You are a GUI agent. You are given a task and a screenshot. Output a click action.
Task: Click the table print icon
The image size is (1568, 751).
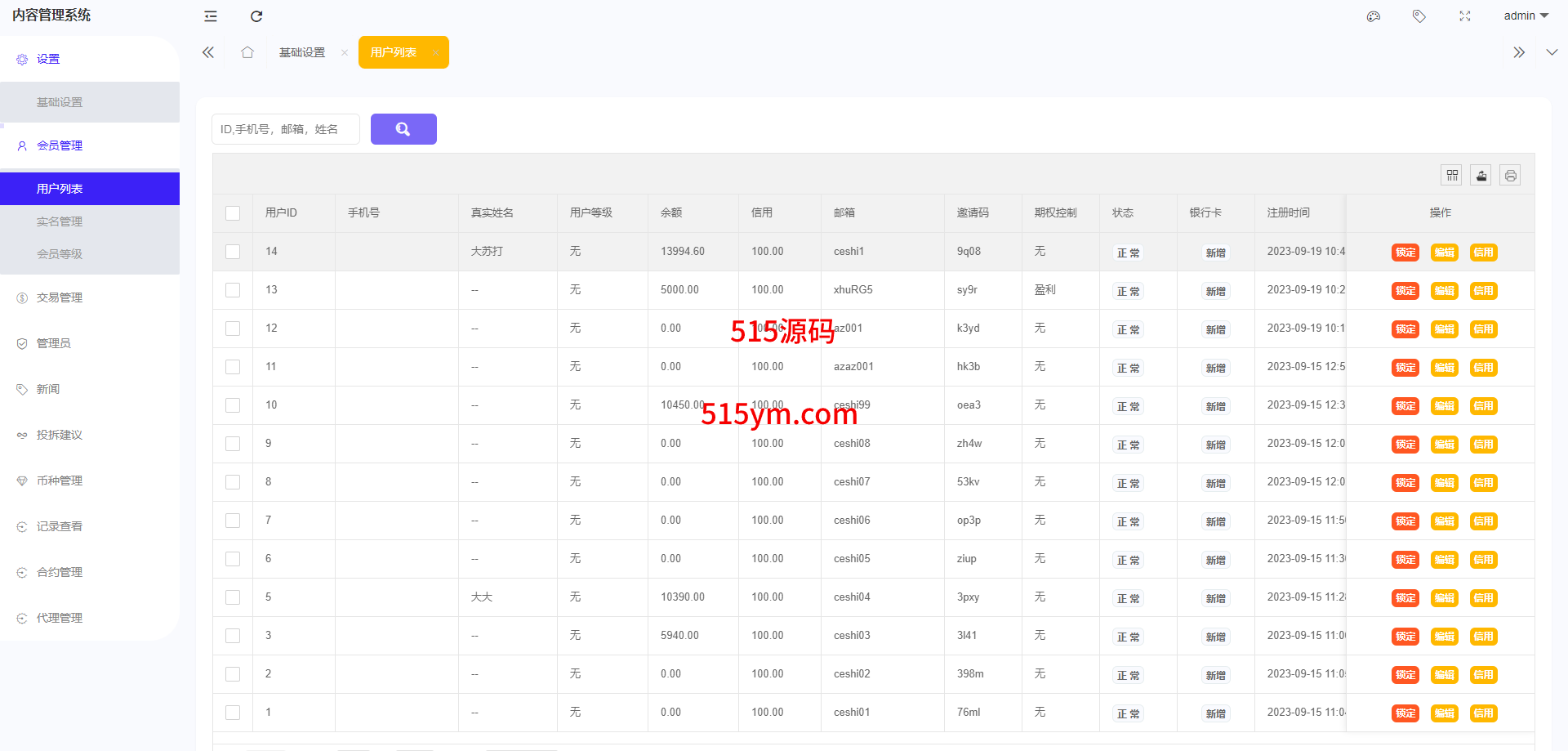1511,176
